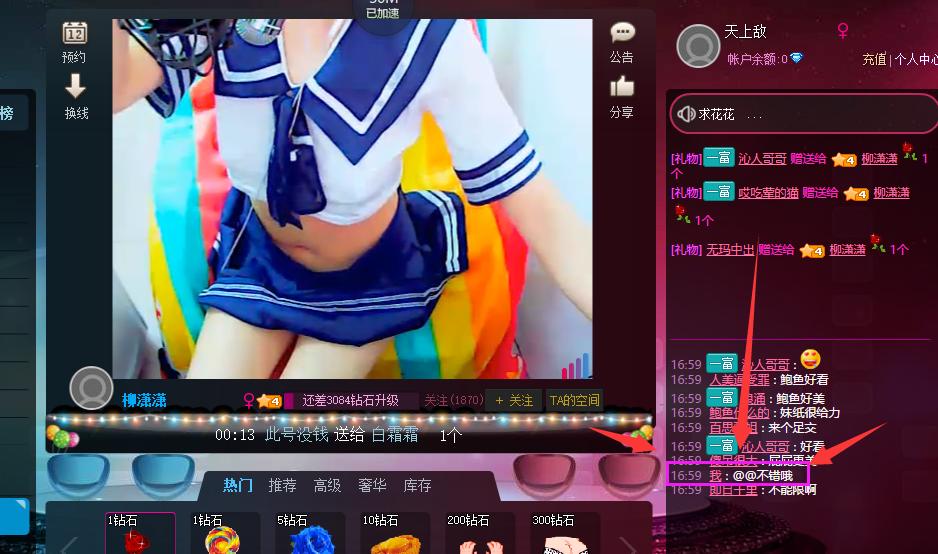The height and width of the screenshot is (554, 938).
Task: Select the 1钻石 red rose gift
Action: 140,533
